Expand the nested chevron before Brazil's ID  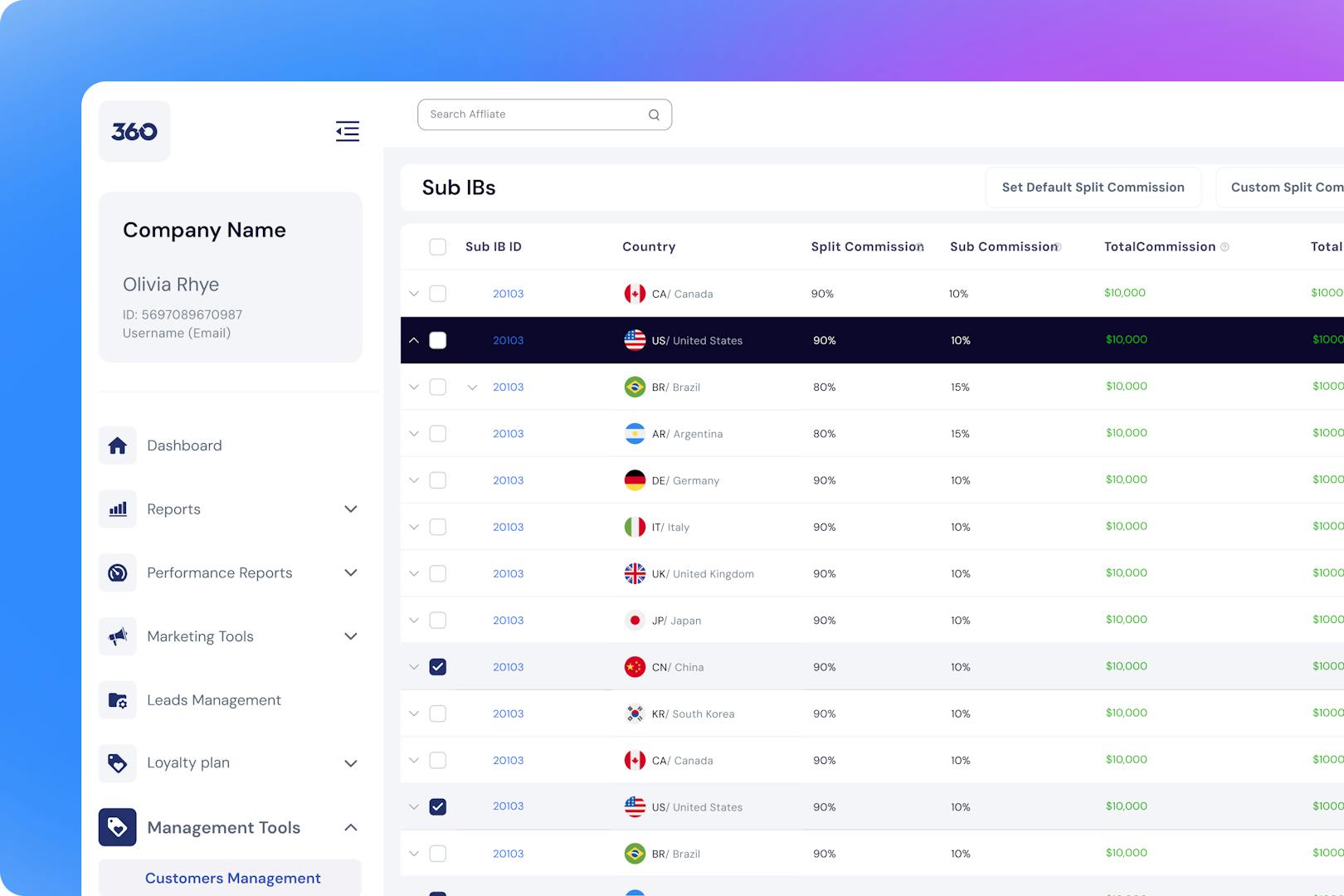coord(472,387)
